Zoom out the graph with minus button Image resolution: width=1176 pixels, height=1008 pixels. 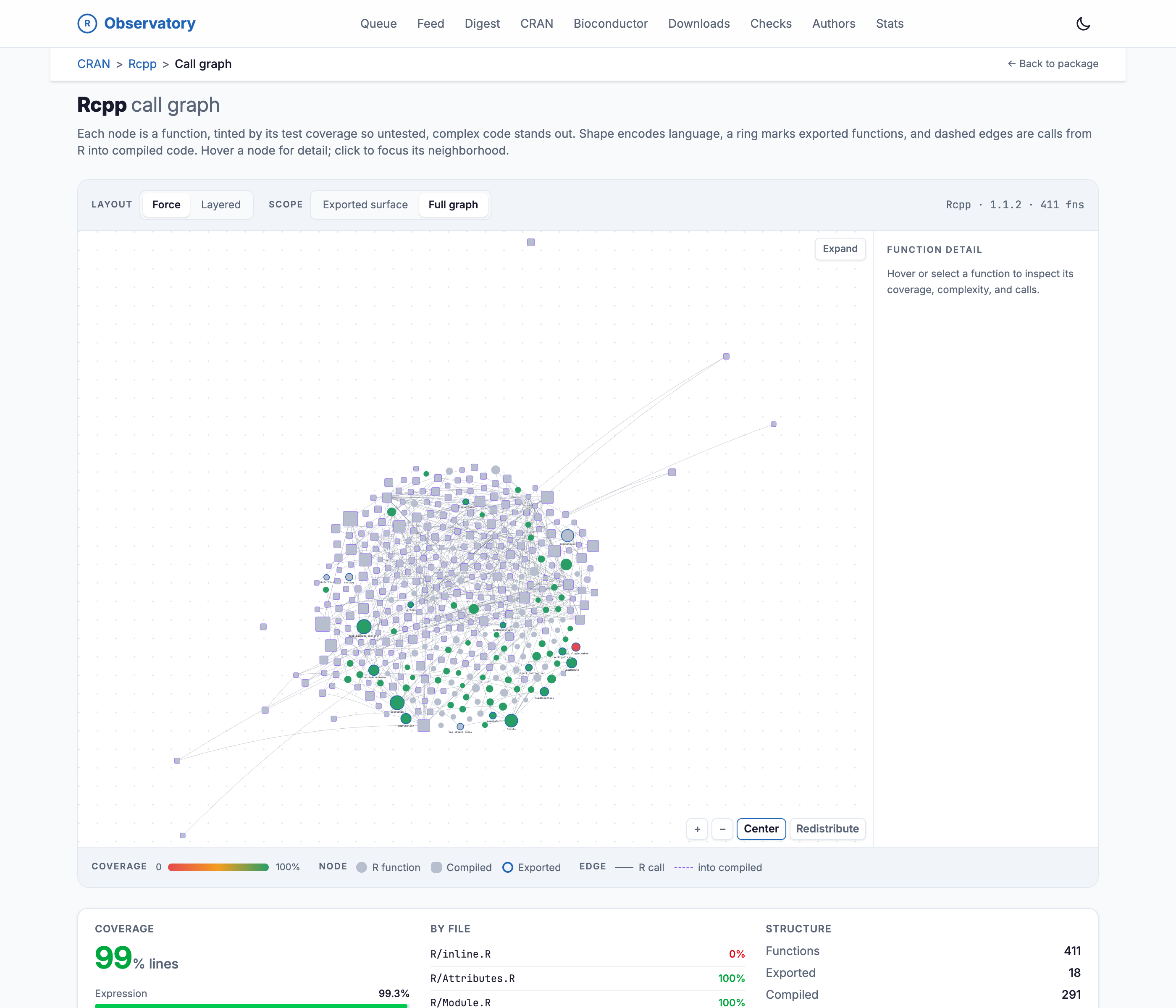point(722,829)
